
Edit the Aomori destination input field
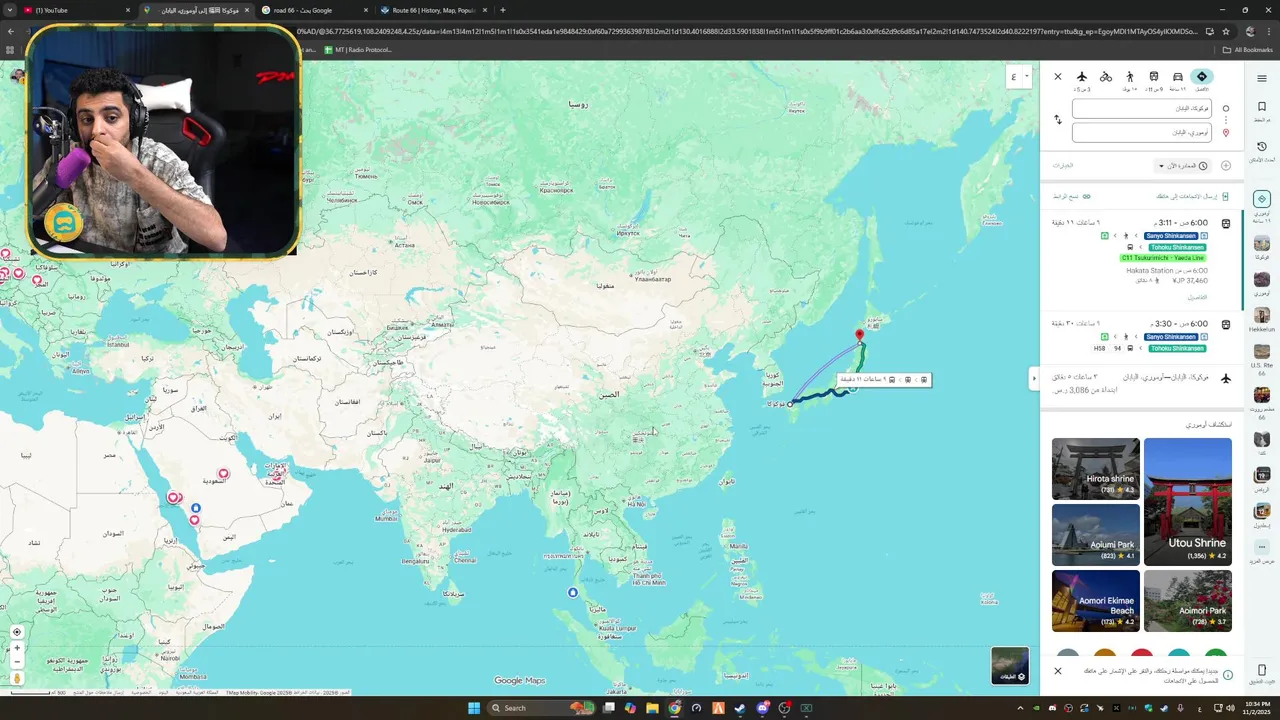point(1142,132)
